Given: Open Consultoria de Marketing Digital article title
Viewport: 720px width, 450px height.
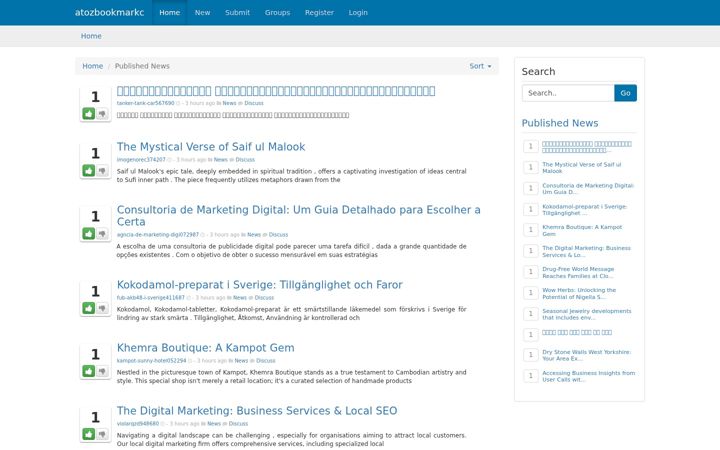Looking at the screenshot, I should click(298, 216).
